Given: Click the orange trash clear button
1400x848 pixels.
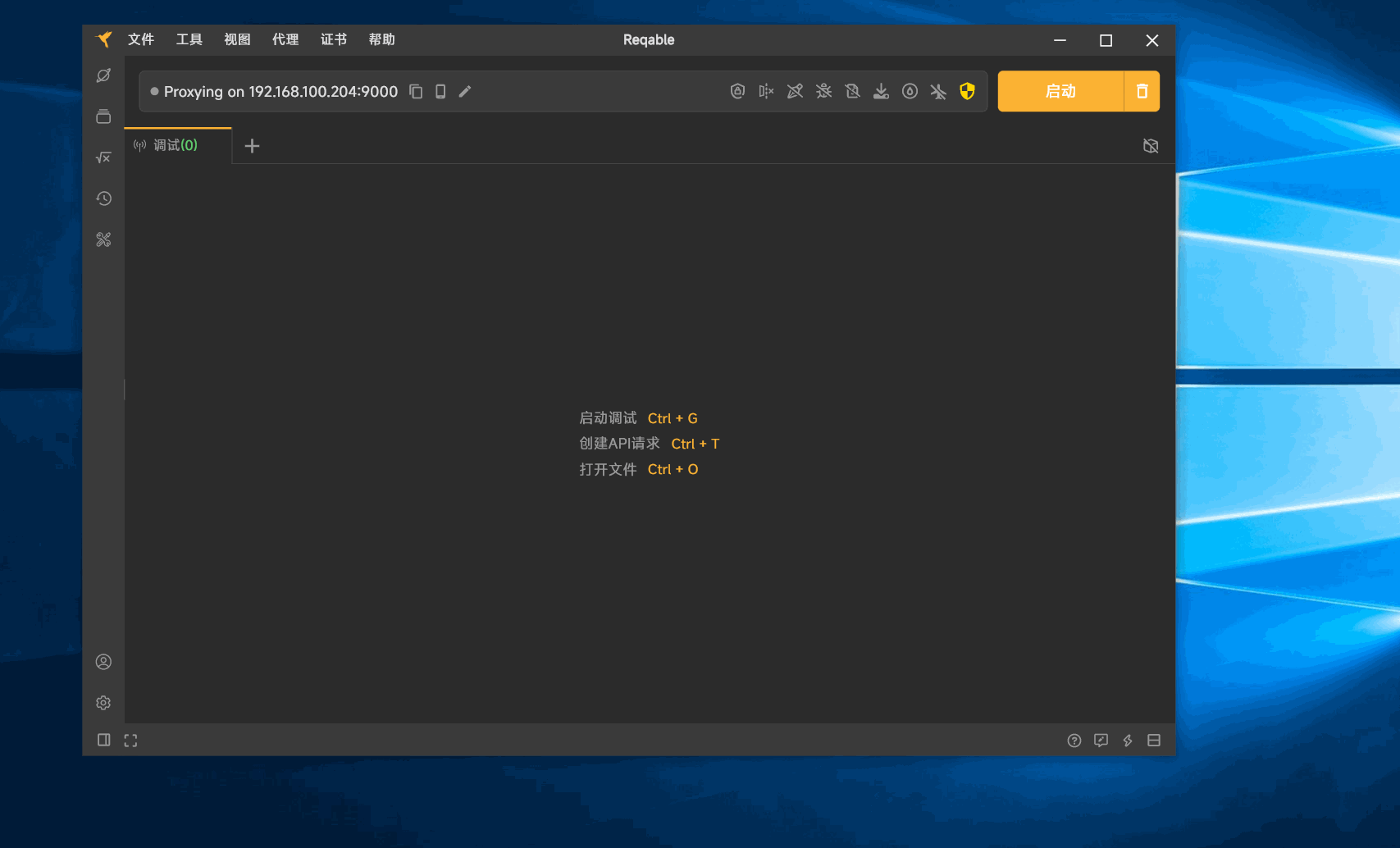Looking at the screenshot, I should click(x=1142, y=91).
